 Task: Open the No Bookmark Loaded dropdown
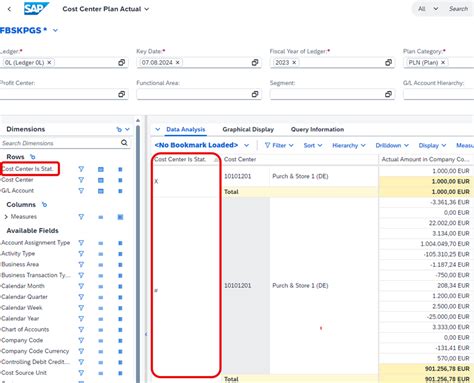[x=246, y=145]
